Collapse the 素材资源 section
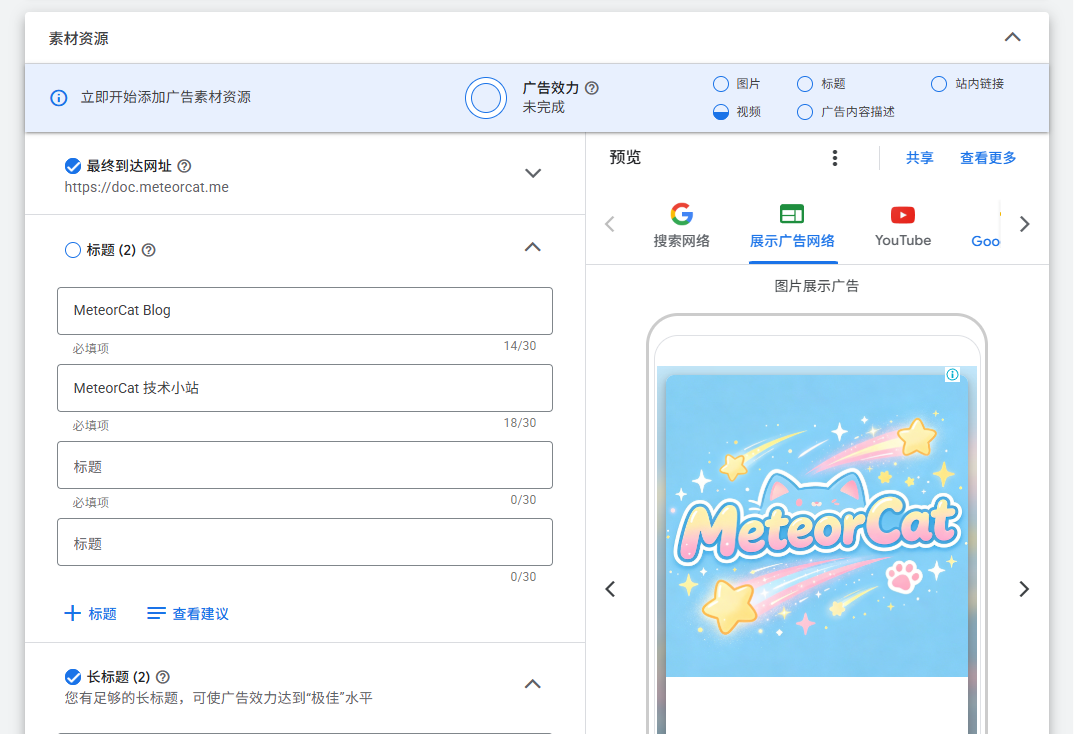The height and width of the screenshot is (734, 1074). (x=1012, y=37)
